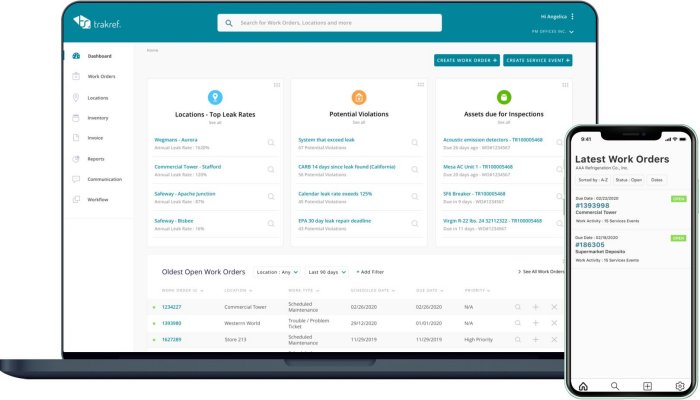Open Work Orders in the sidebar
Image resolution: width=700 pixels, height=400 pixels.
point(101,76)
